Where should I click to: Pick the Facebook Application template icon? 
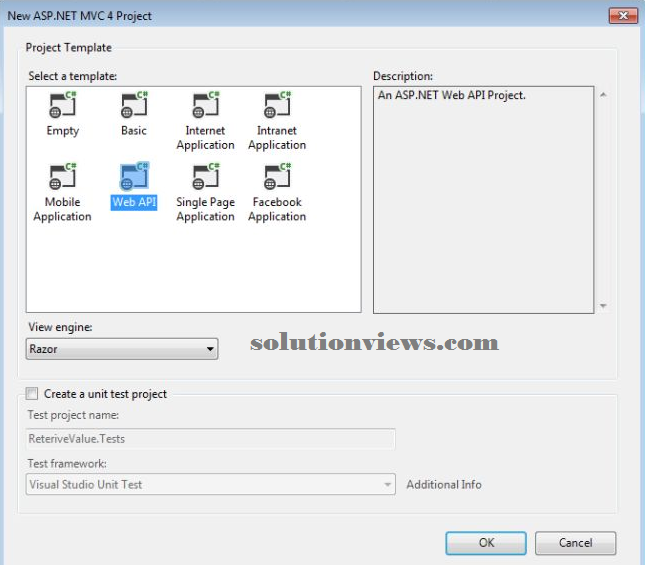click(277, 176)
